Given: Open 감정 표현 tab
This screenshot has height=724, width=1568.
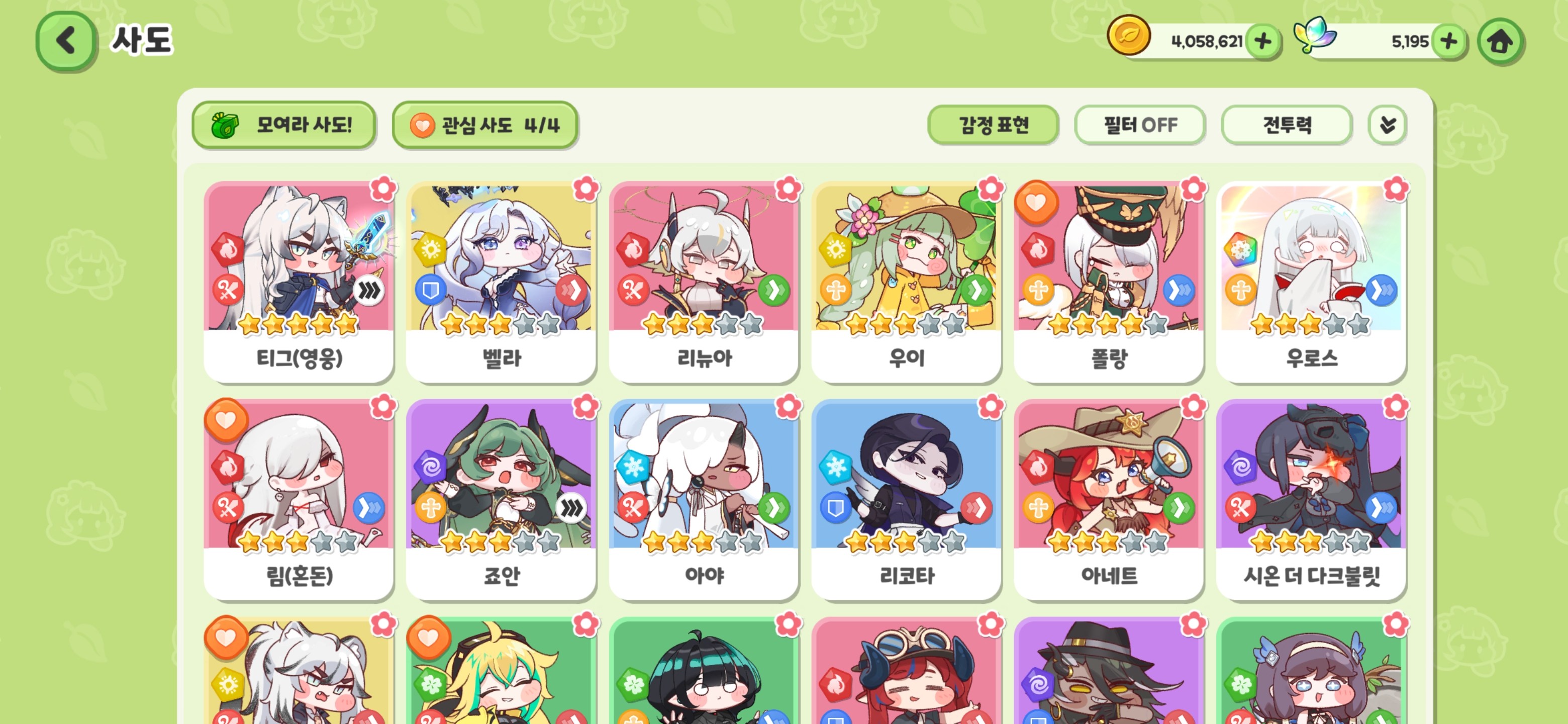Looking at the screenshot, I should point(993,125).
